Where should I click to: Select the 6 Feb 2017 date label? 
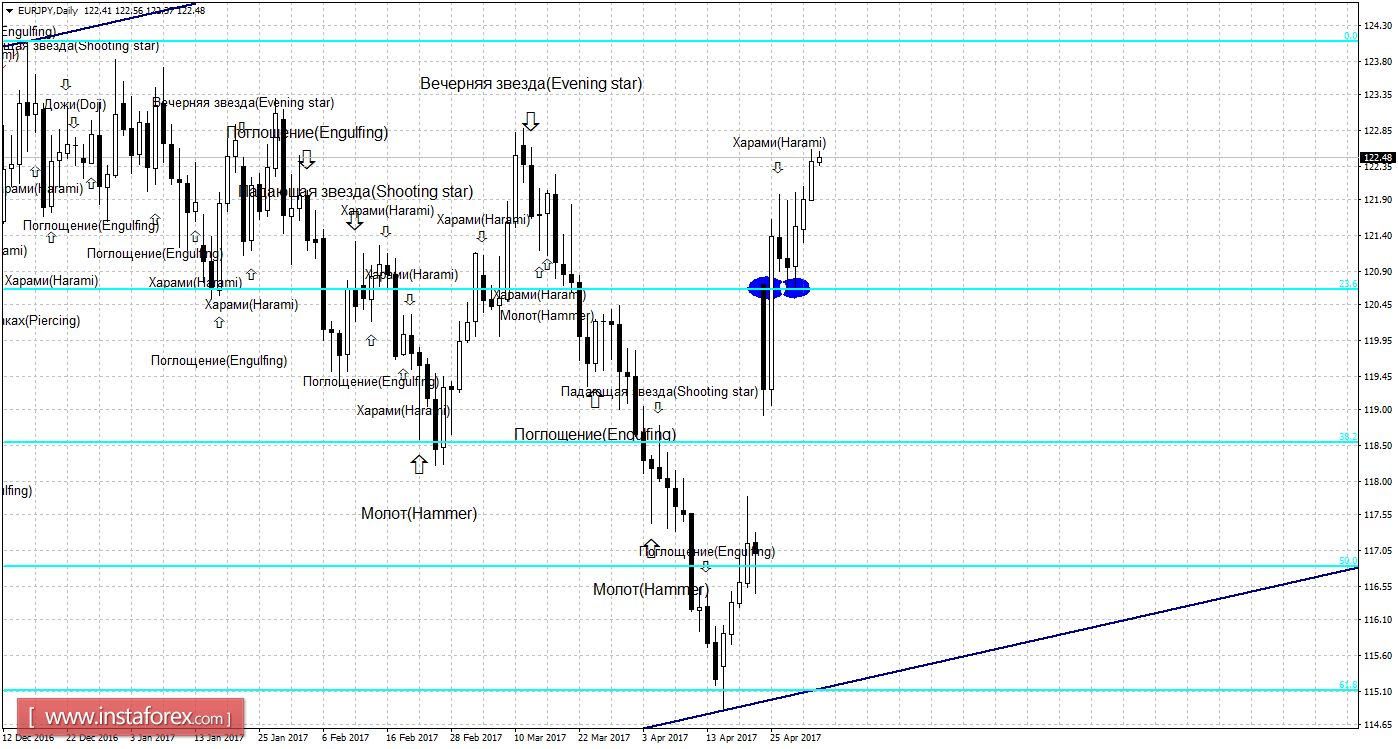coord(346,738)
